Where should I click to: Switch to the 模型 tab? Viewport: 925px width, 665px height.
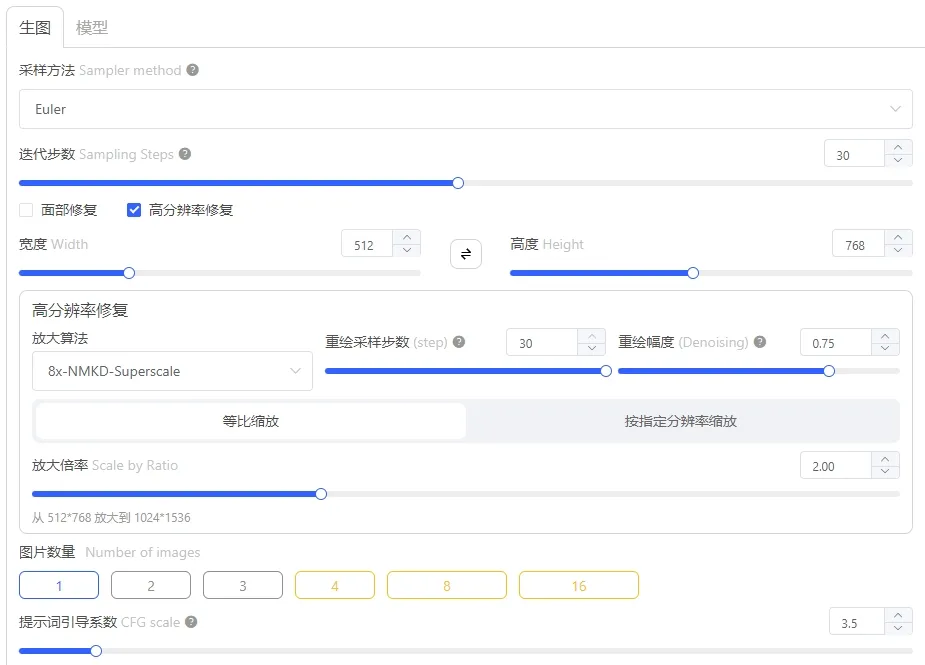92,28
